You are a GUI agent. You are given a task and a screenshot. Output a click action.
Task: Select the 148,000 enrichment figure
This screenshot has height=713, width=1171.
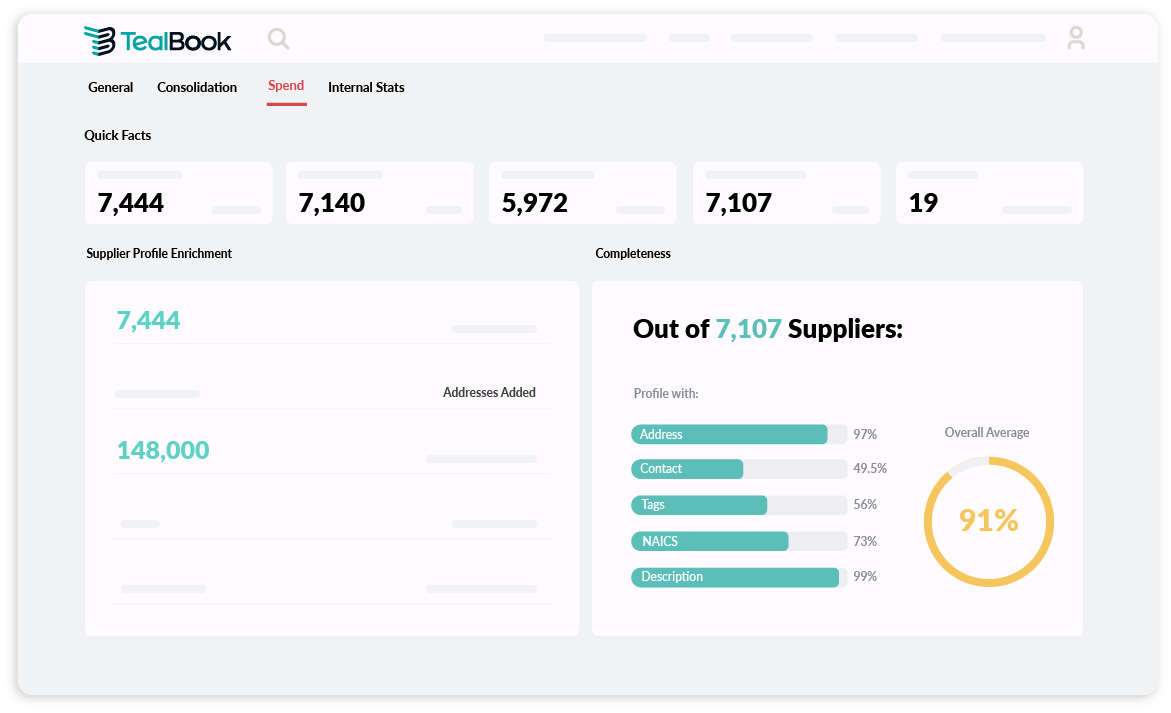pyautogui.click(x=163, y=450)
